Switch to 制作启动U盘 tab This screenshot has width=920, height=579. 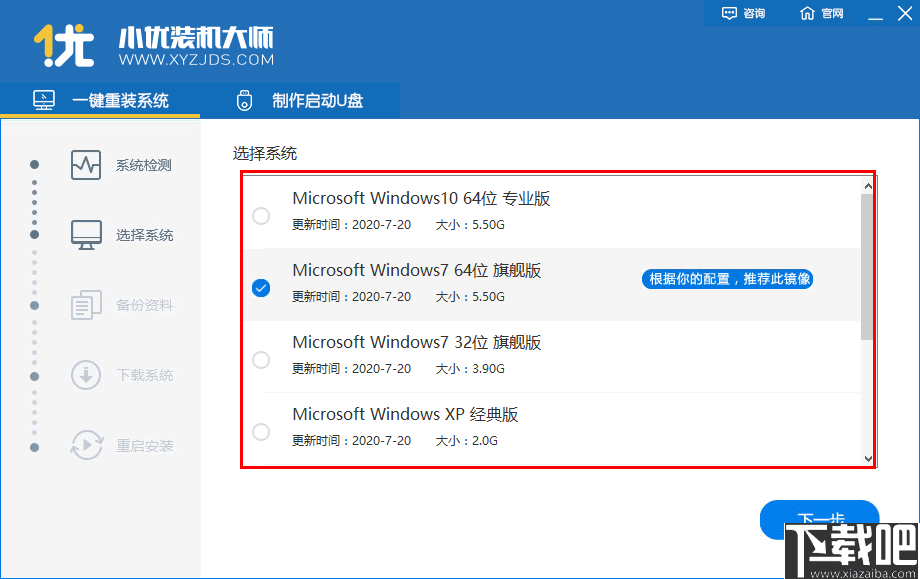(300, 100)
